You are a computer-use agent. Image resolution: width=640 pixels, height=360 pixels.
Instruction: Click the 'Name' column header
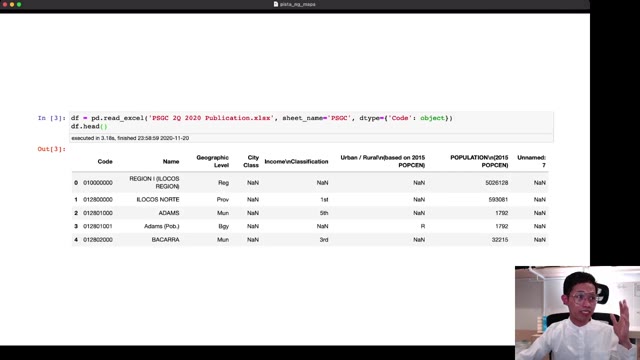pyautogui.click(x=171, y=162)
